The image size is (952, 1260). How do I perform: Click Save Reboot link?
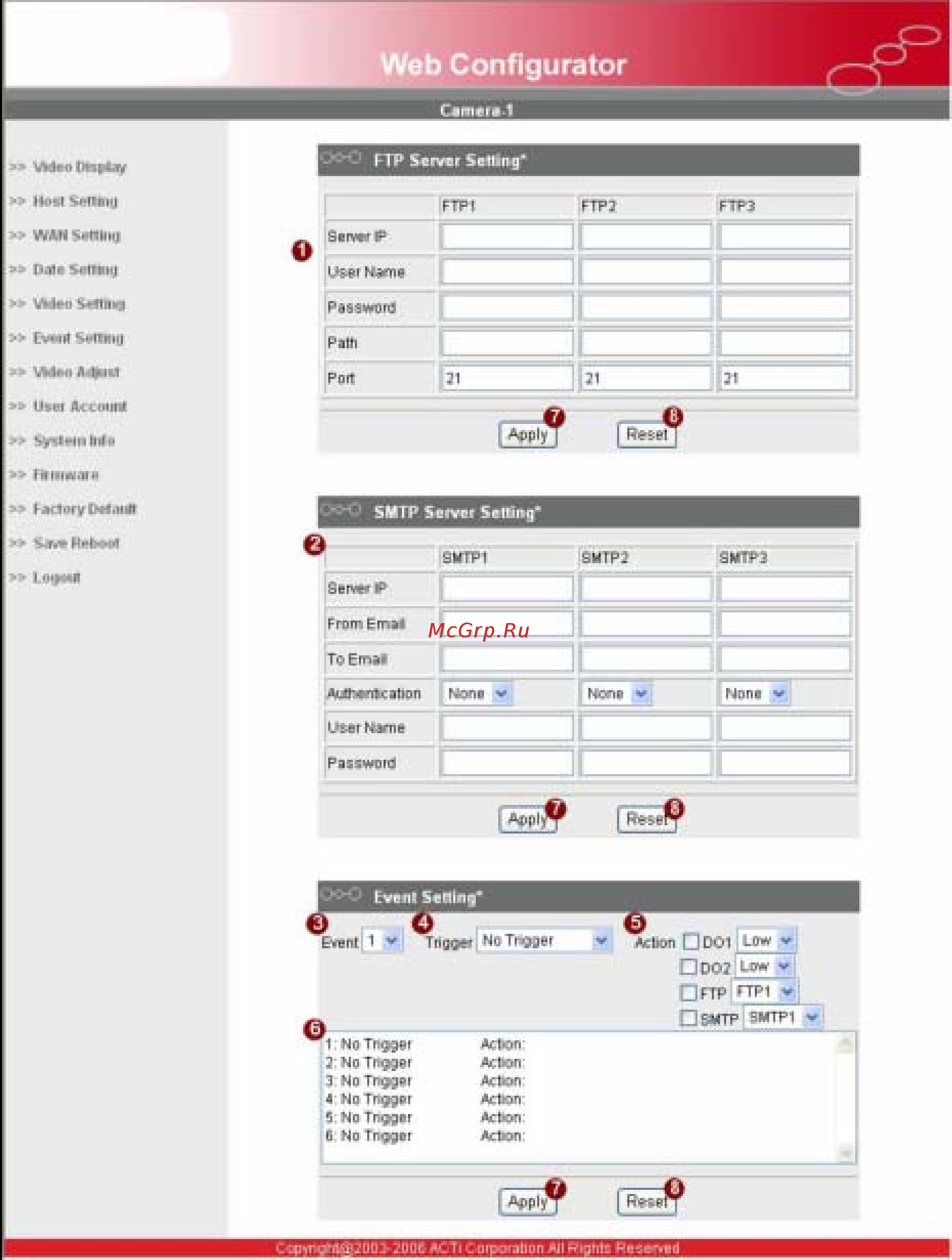[76, 543]
